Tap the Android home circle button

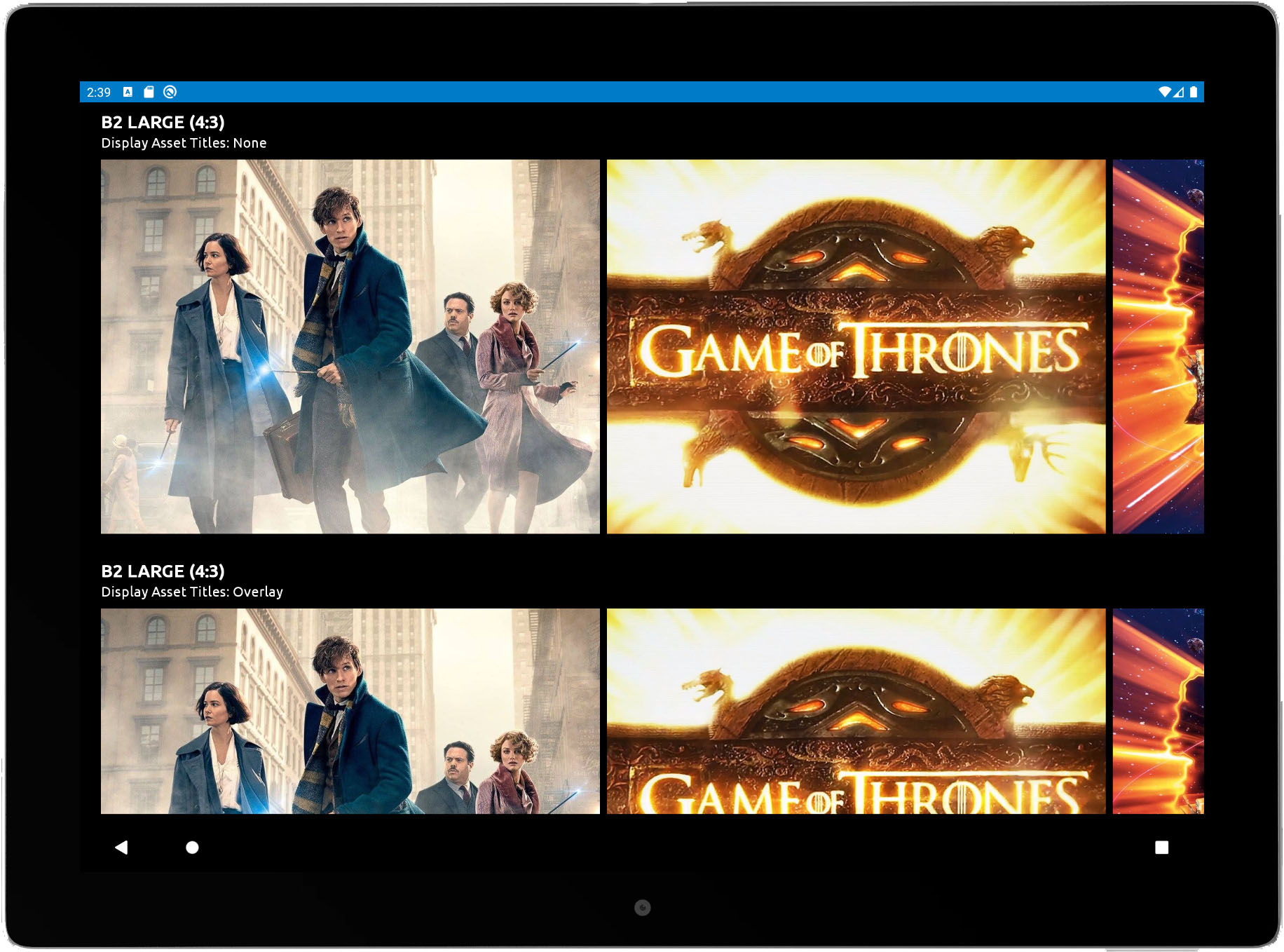coord(192,847)
